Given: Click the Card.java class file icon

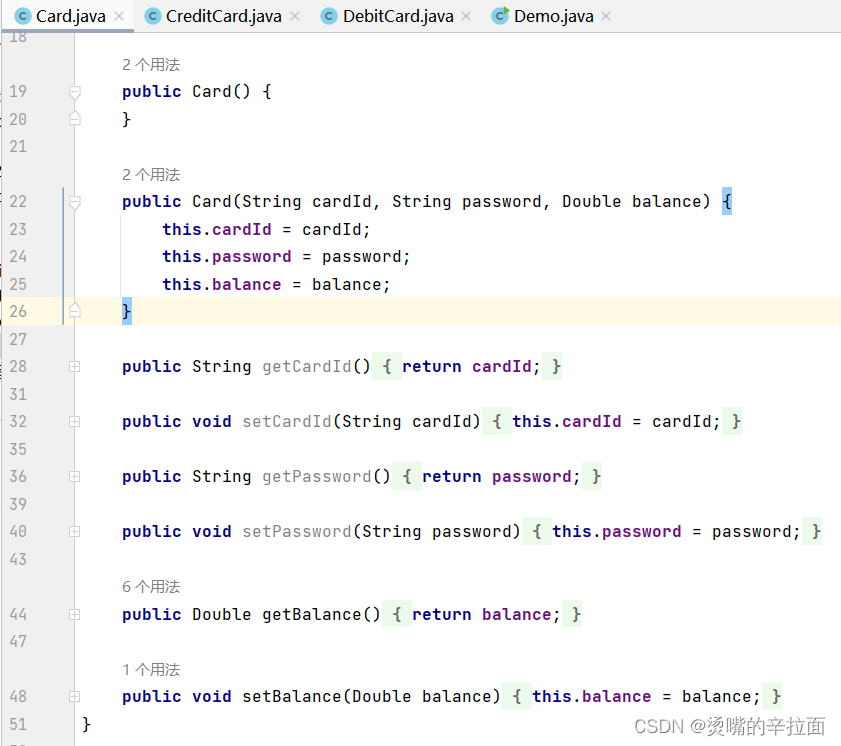Looking at the screenshot, I should 21,16.
